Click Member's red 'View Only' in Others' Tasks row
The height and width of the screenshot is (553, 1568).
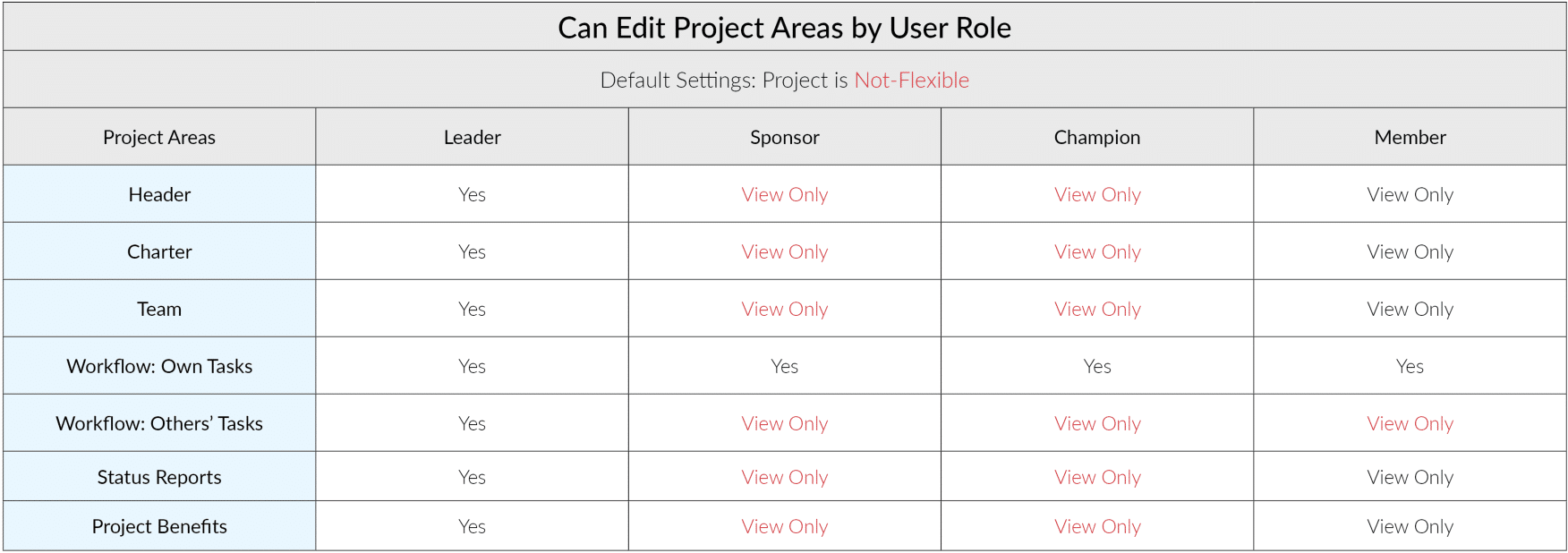pos(1410,423)
